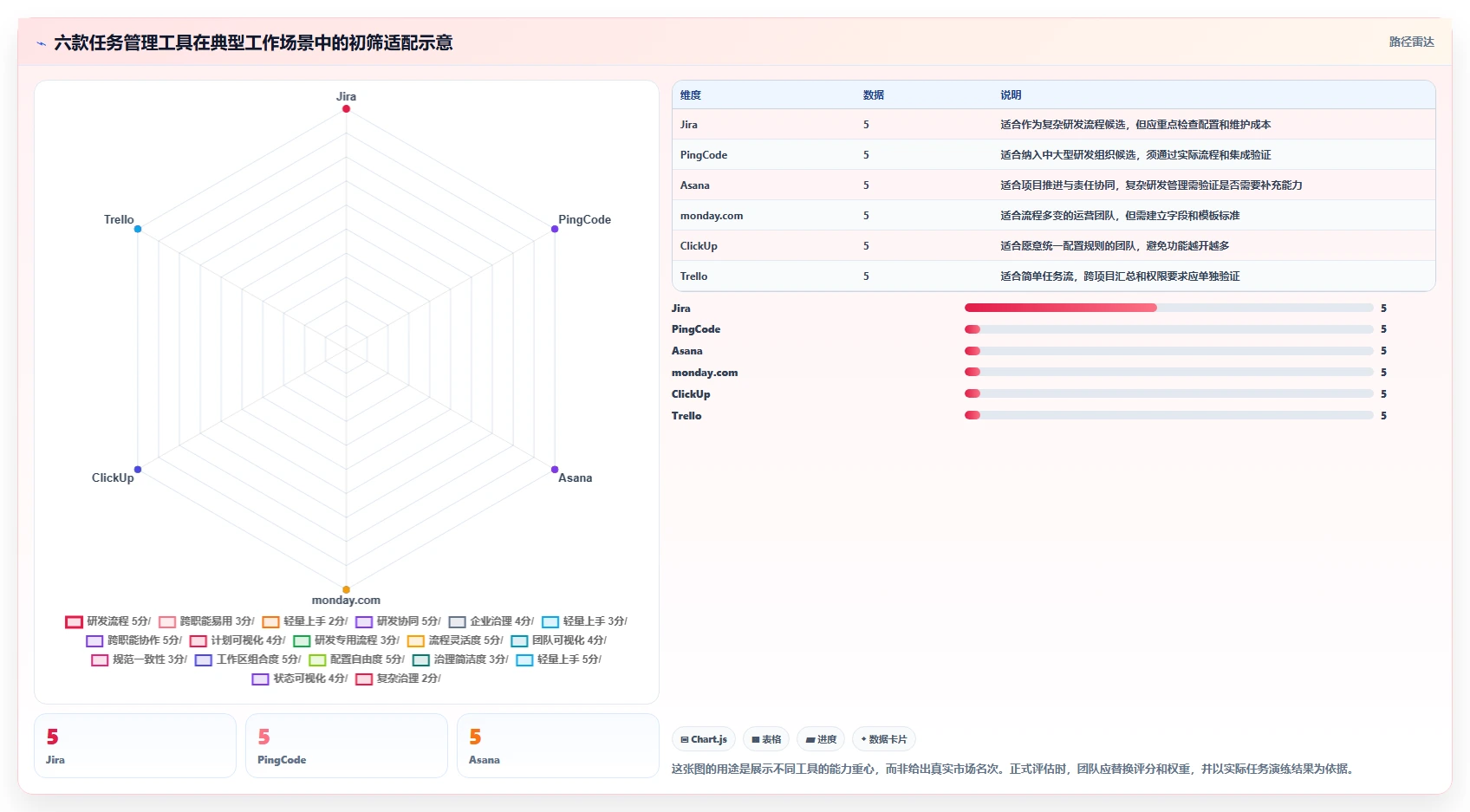Select the PingCode row in table
Screen dimensions: 1470x812
1054,155
